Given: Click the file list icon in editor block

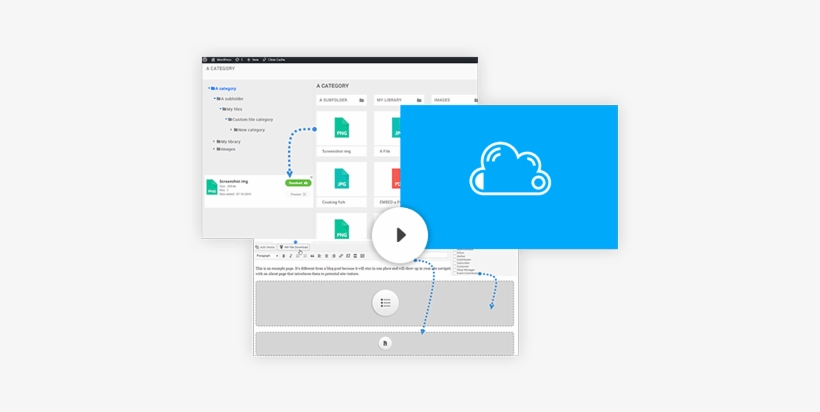Looking at the screenshot, I should 385,302.
